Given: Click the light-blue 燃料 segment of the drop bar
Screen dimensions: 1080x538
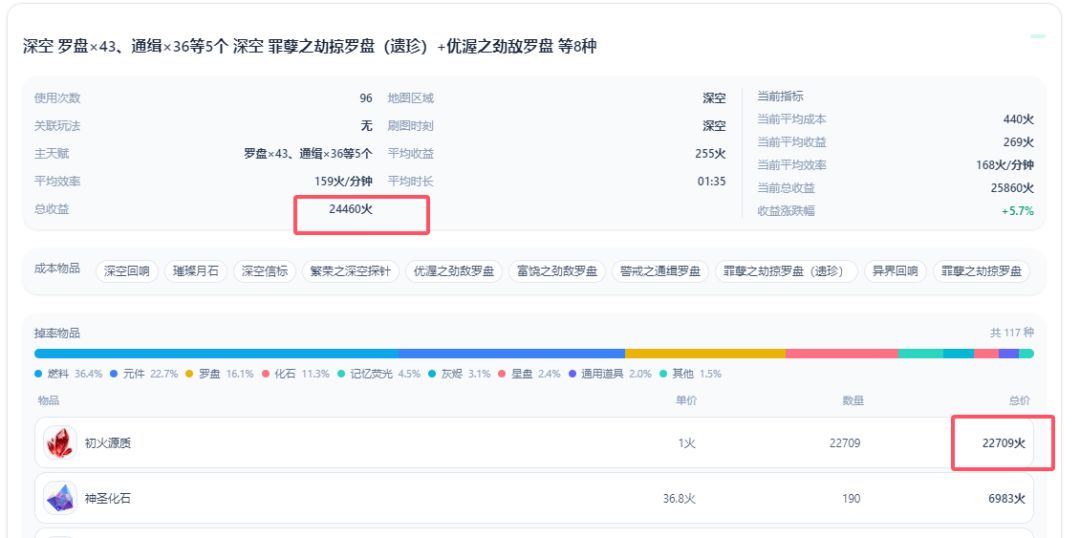Looking at the screenshot, I should (216, 353).
